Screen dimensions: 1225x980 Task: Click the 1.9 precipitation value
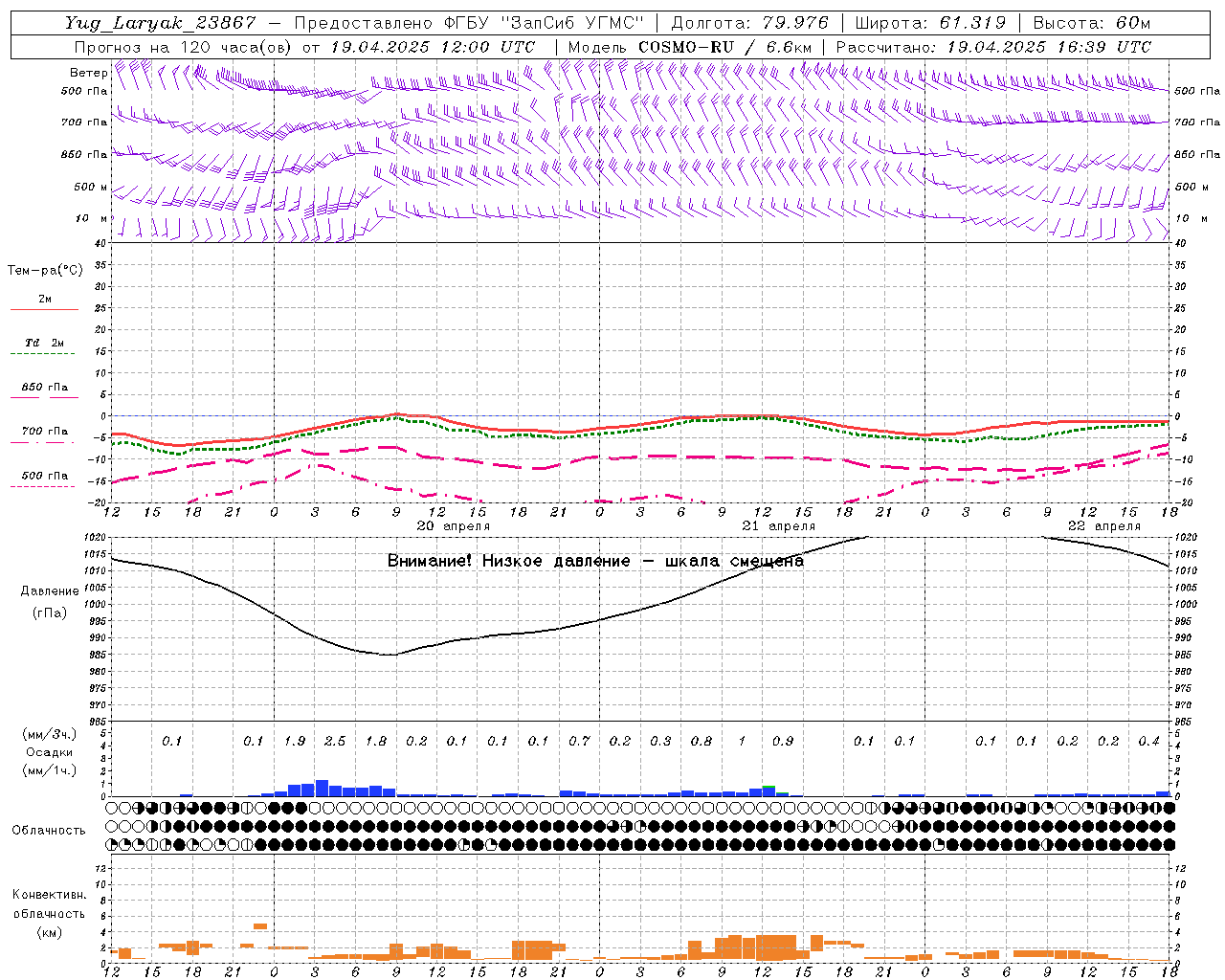(x=295, y=742)
